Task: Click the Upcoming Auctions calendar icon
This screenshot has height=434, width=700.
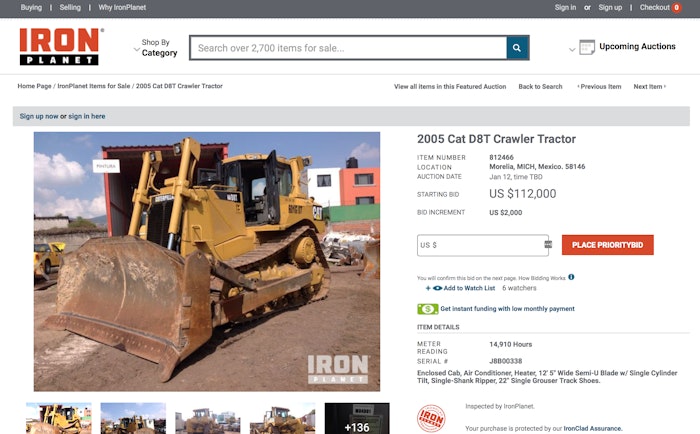Action: [587, 47]
